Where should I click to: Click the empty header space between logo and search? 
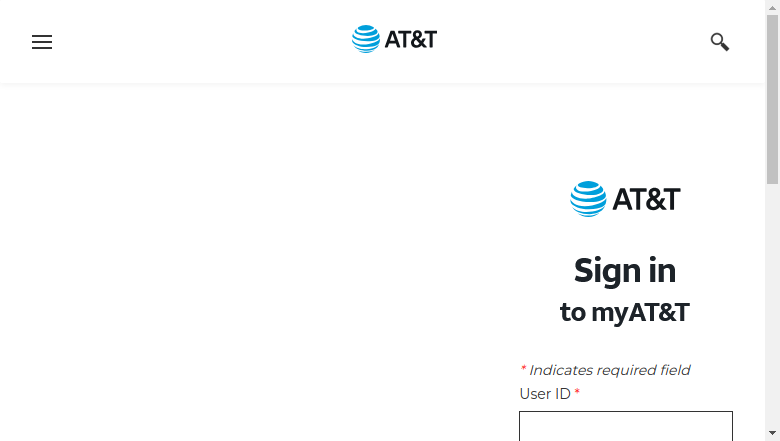572,42
